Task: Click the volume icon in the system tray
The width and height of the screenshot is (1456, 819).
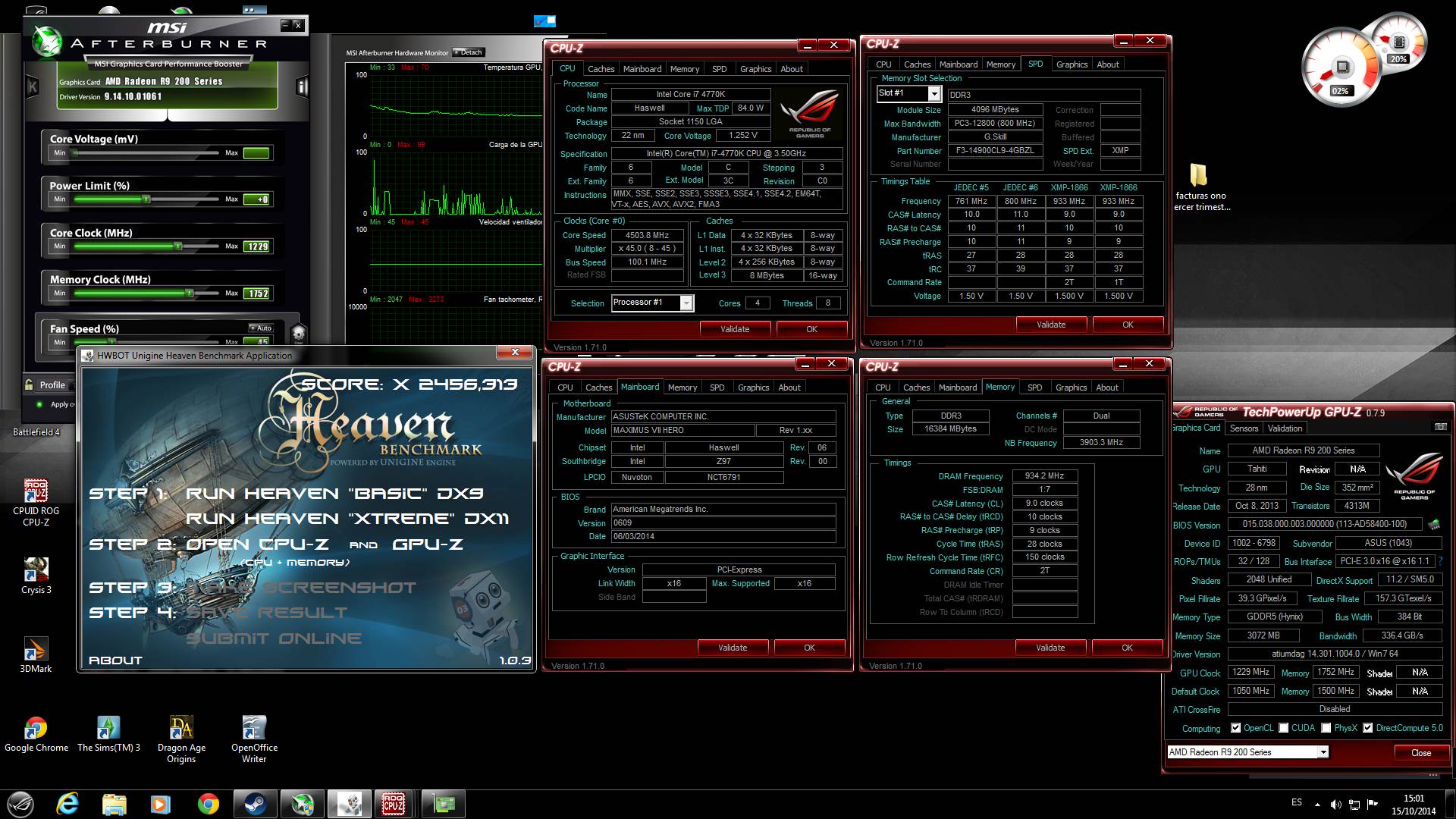Action: [x=1336, y=805]
